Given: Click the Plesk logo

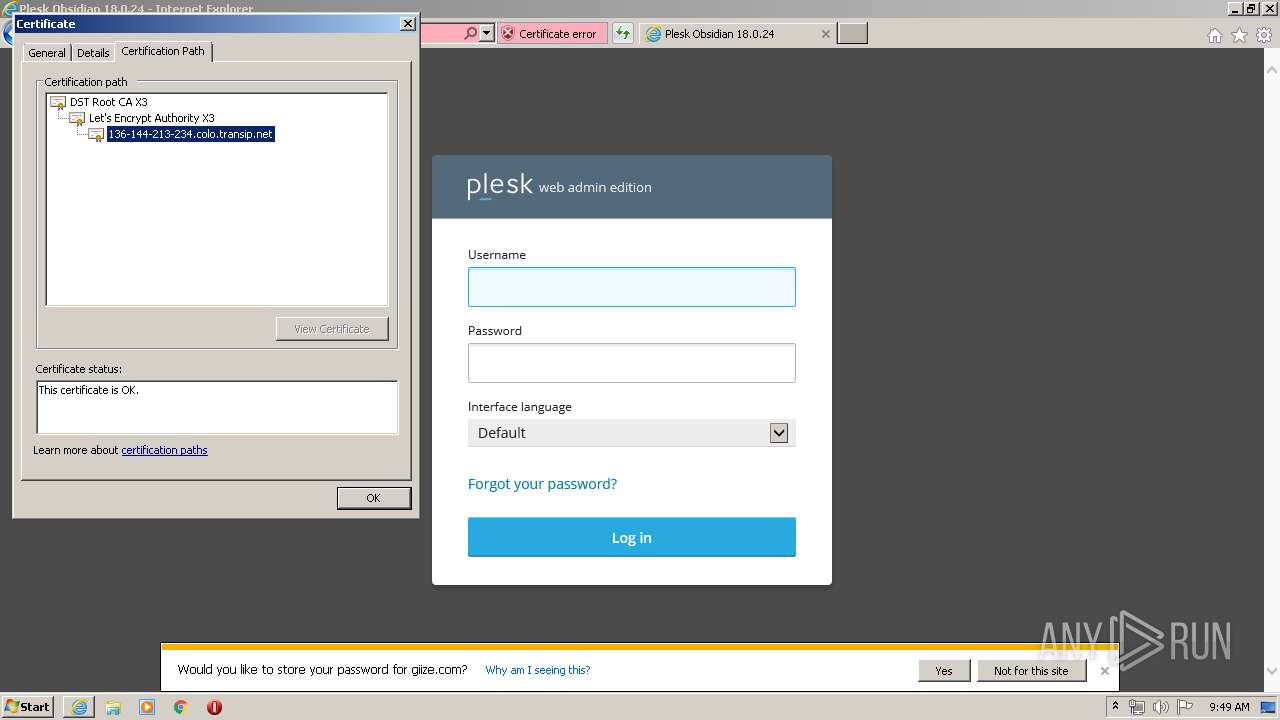Looking at the screenshot, I should coord(500,186).
